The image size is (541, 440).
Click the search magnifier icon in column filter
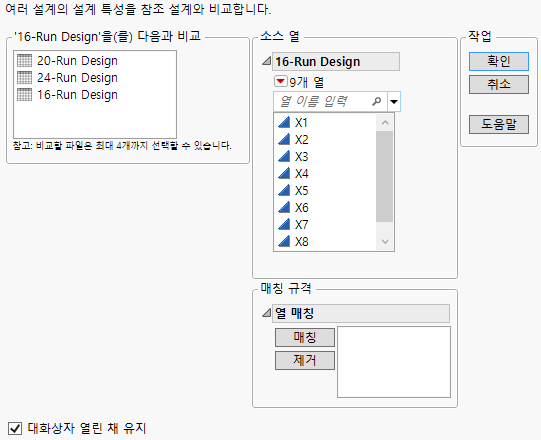[377, 101]
